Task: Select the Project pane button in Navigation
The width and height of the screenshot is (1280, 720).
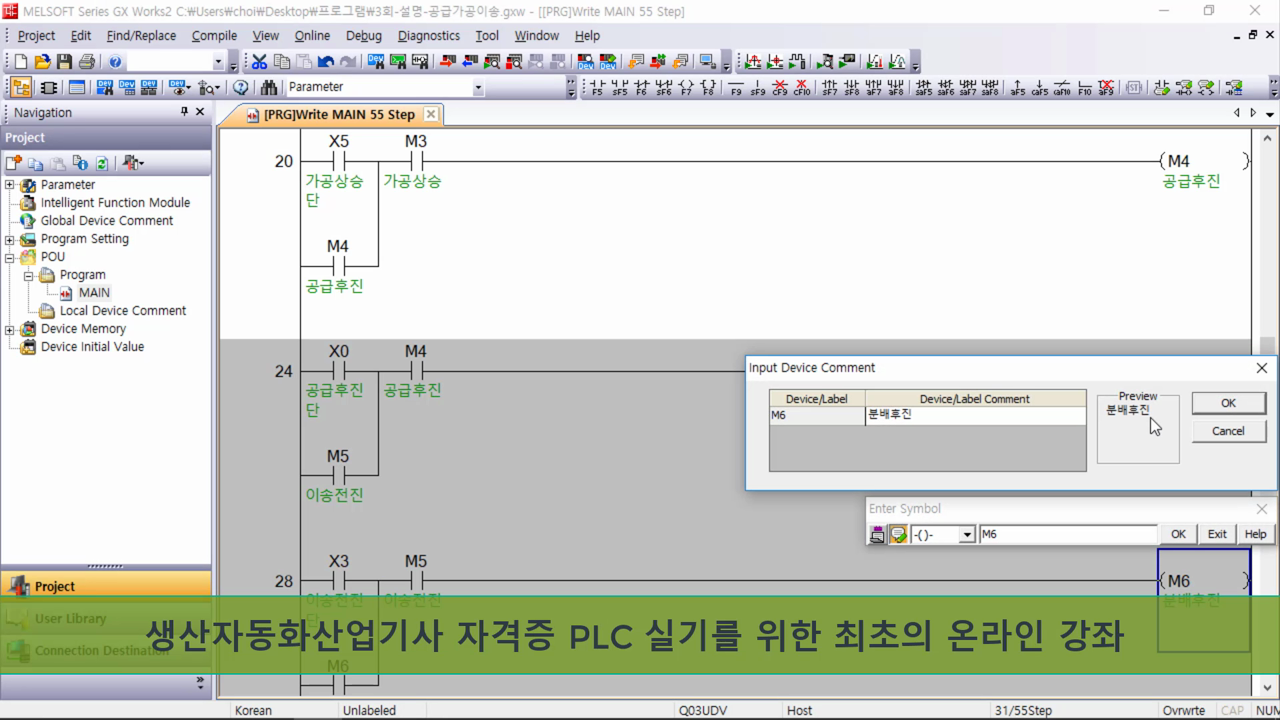Action: click(x=105, y=586)
